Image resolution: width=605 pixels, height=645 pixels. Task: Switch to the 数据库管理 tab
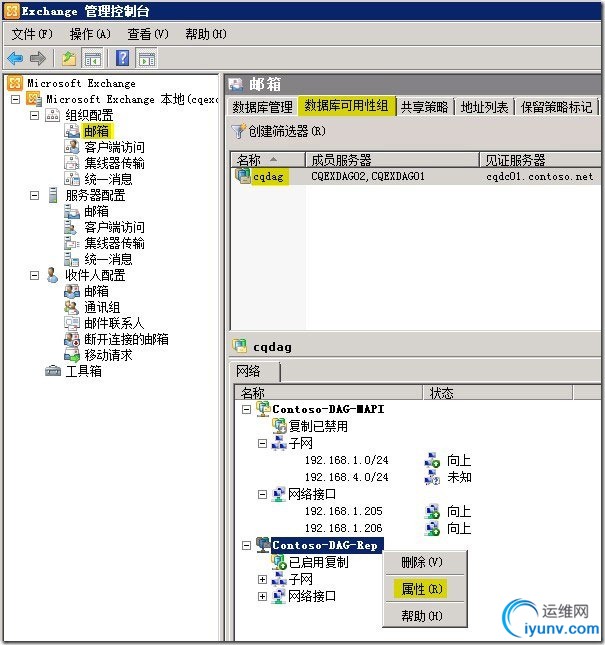[262, 107]
